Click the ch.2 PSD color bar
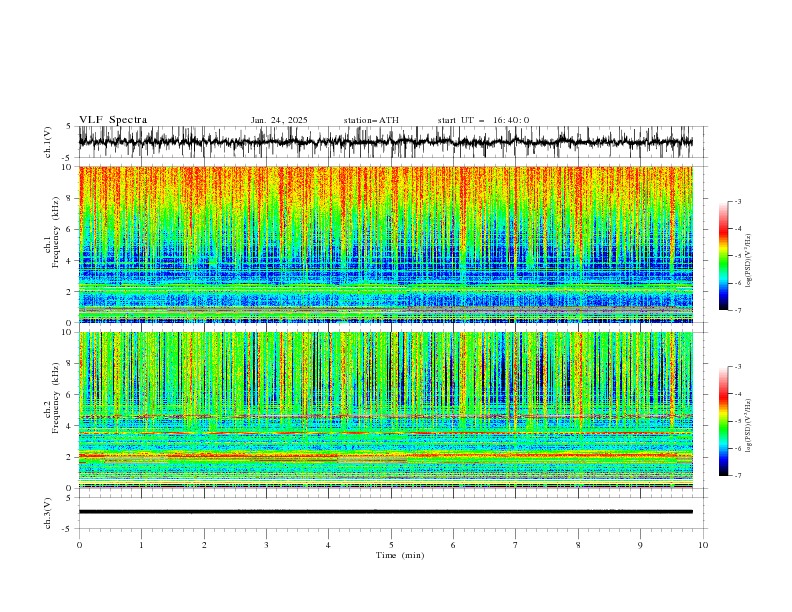This screenshot has width=792, height=612. pyautogui.click(x=724, y=421)
